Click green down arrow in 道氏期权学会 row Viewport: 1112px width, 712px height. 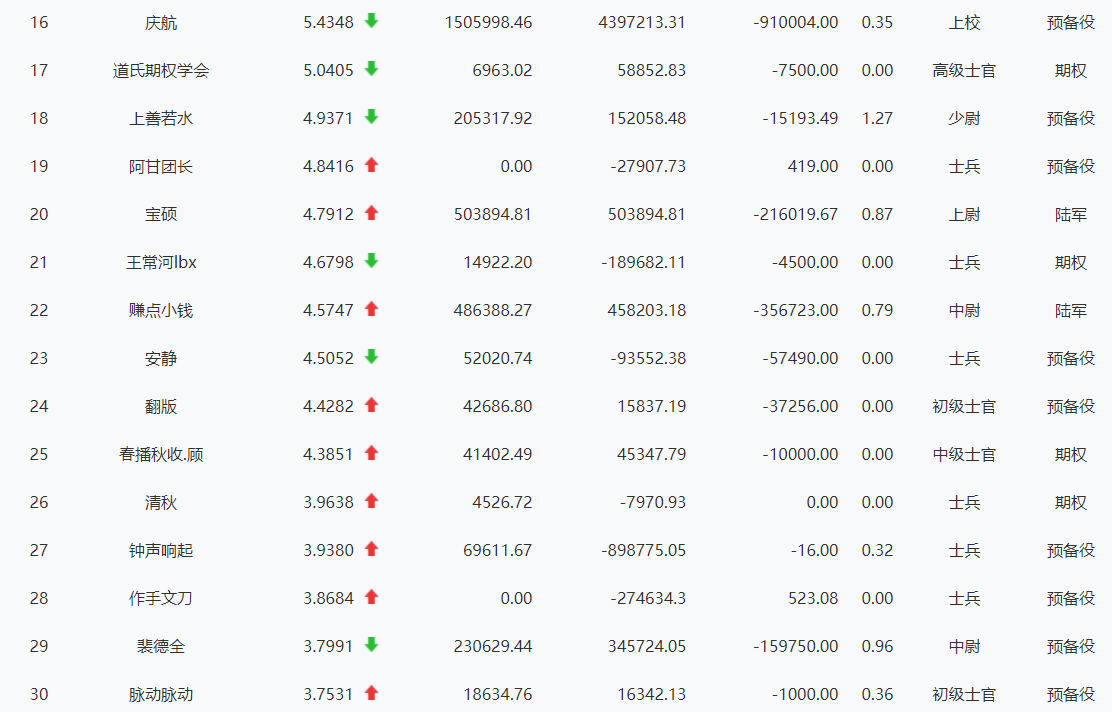point(371,69)
